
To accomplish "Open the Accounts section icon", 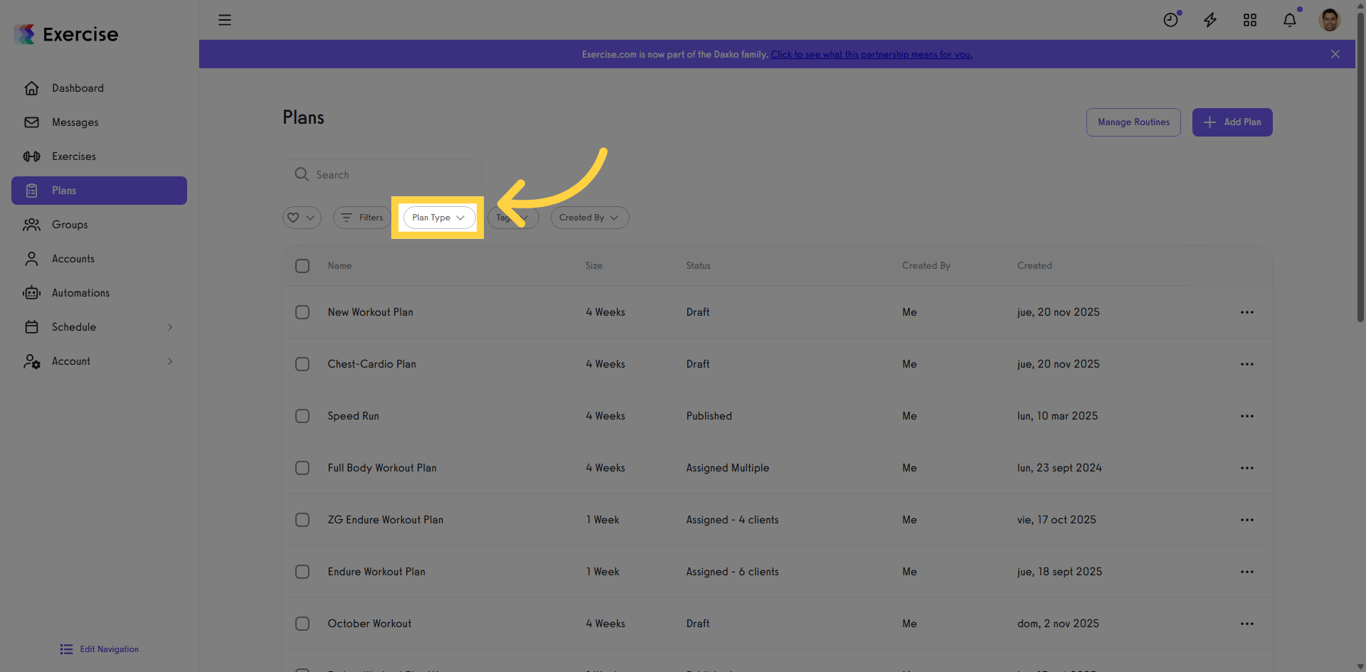I will (x=32, y=258).
